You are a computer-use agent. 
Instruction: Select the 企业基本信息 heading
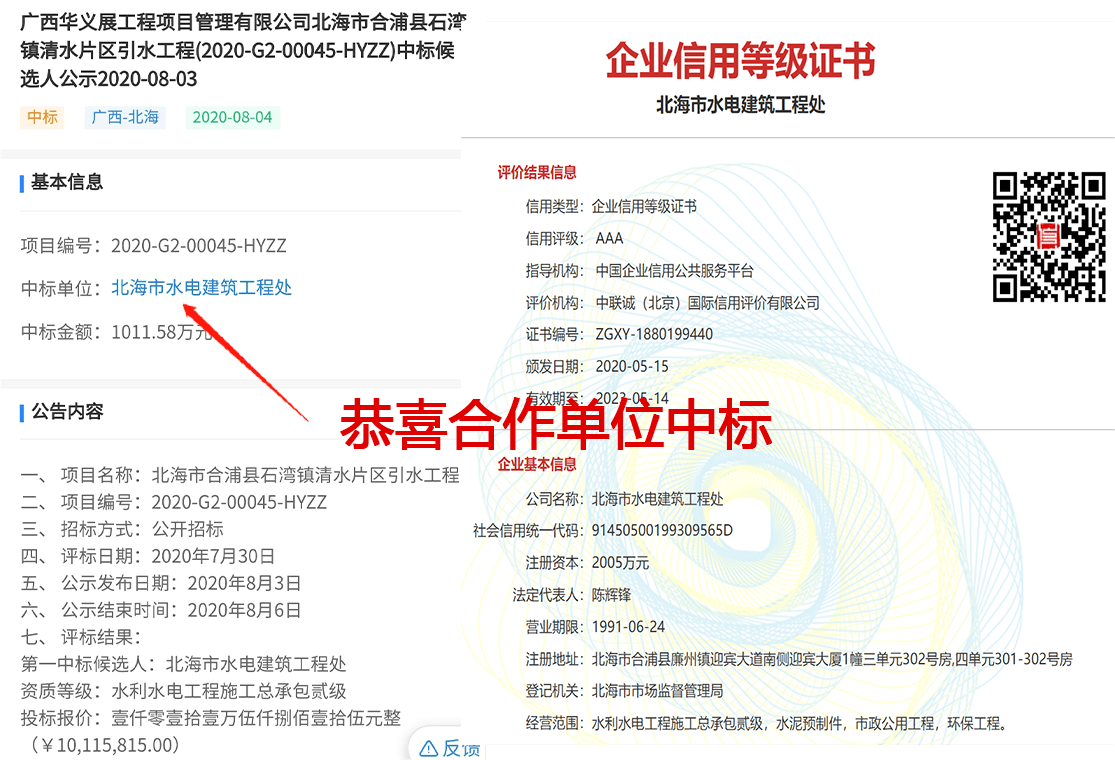(x=537, y=464)
